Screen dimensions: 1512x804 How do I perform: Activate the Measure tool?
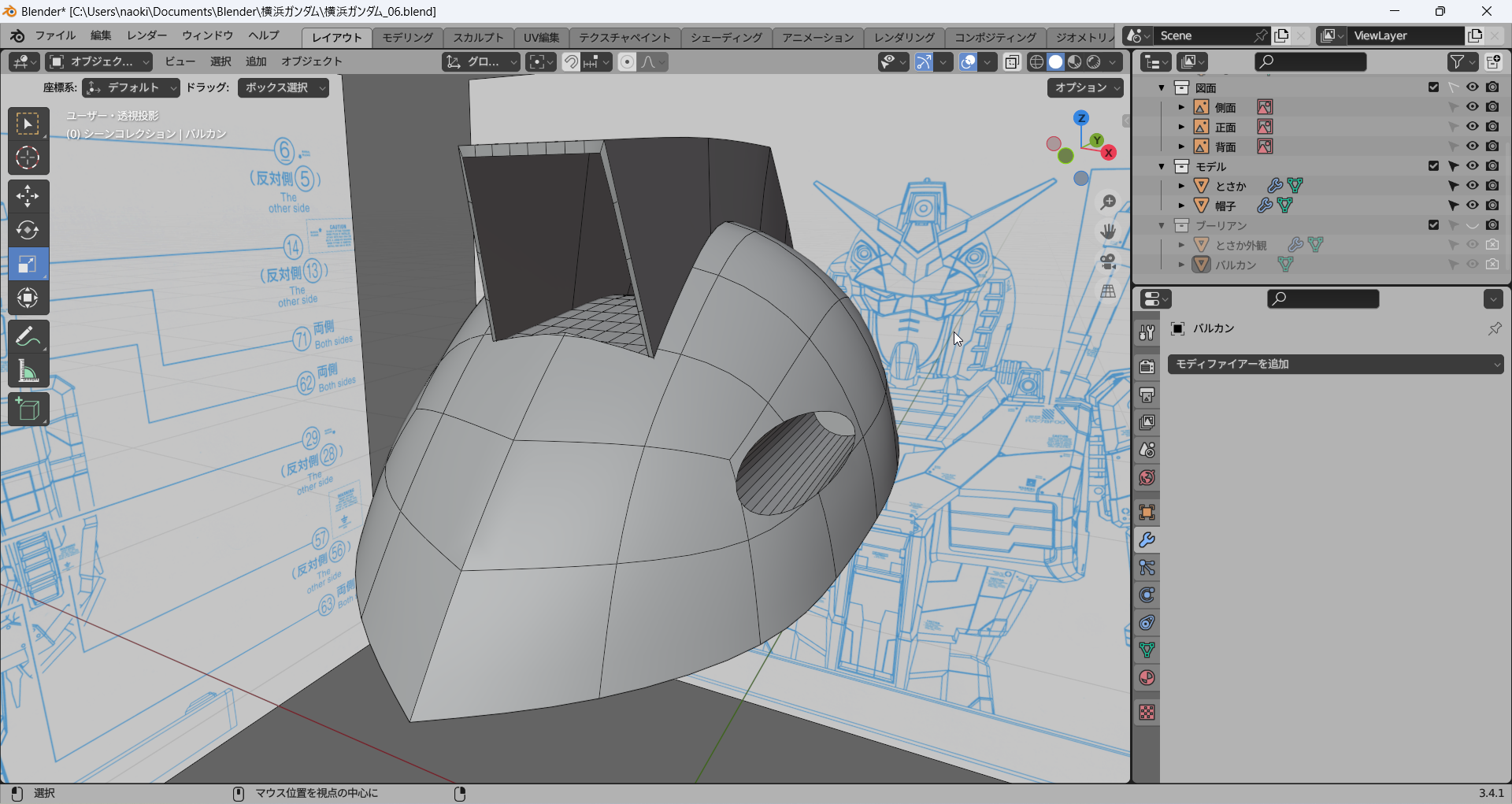click(x=28, y=372)
